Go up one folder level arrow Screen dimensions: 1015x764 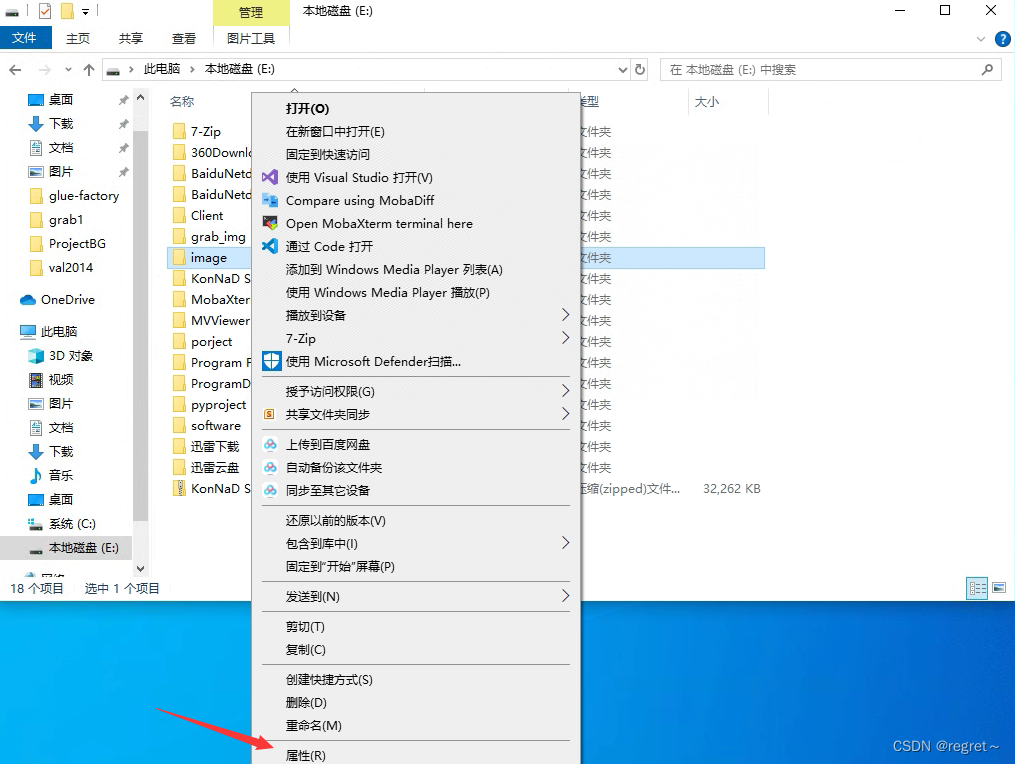point(89,69)
